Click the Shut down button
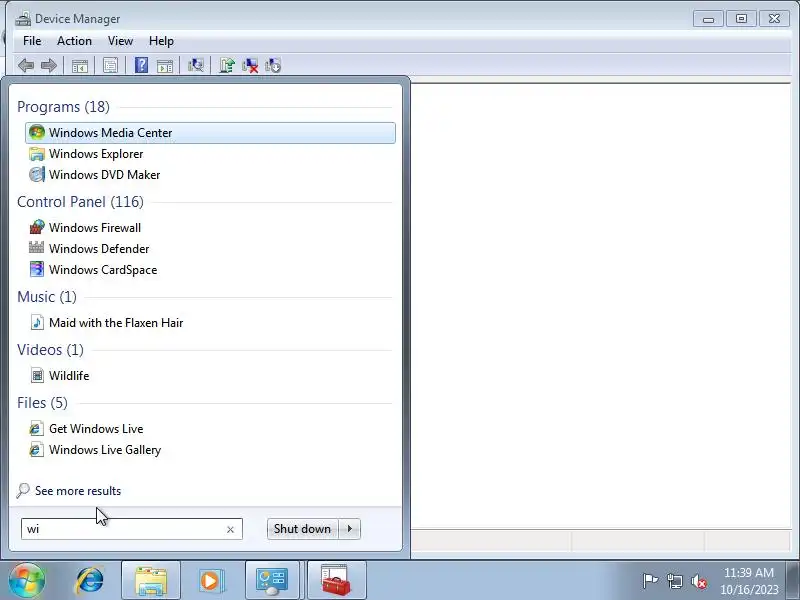 coord(302,529)
